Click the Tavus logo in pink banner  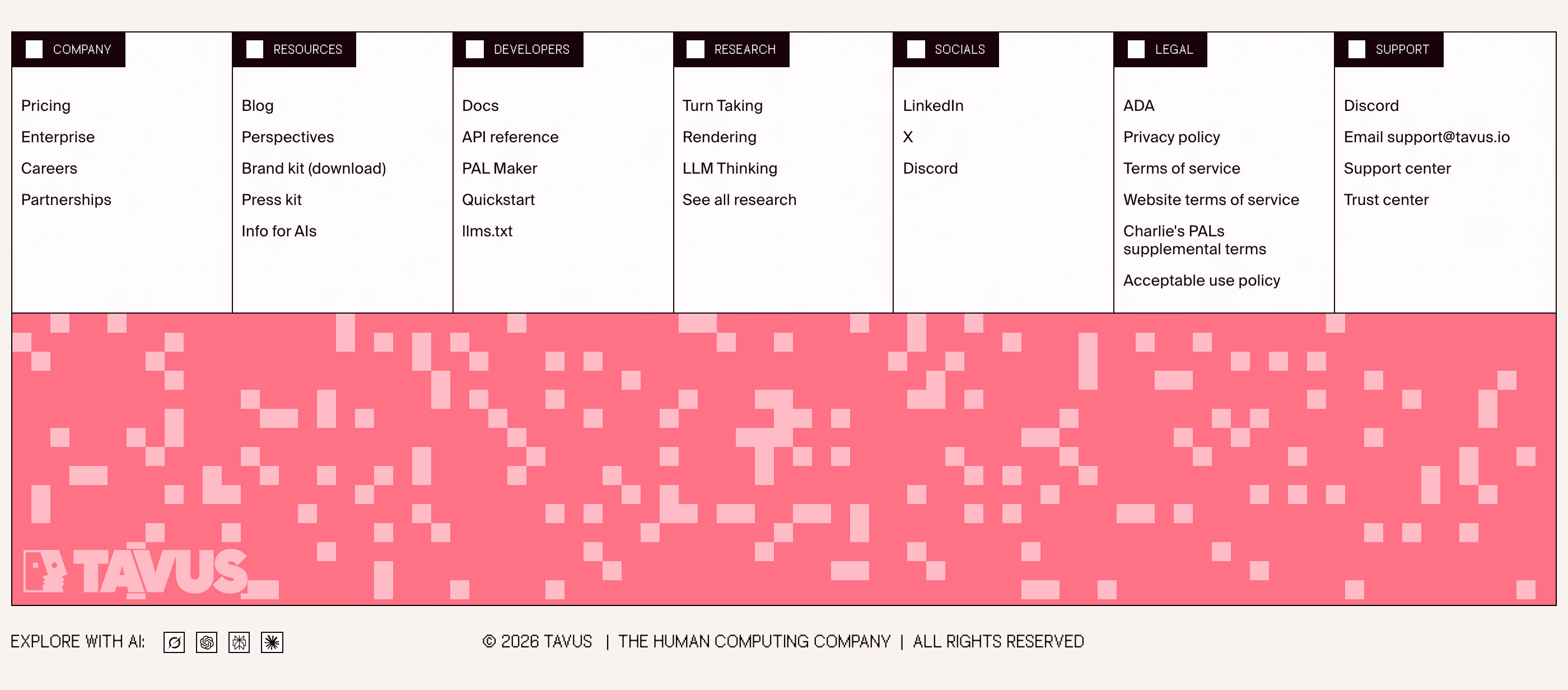135,571
